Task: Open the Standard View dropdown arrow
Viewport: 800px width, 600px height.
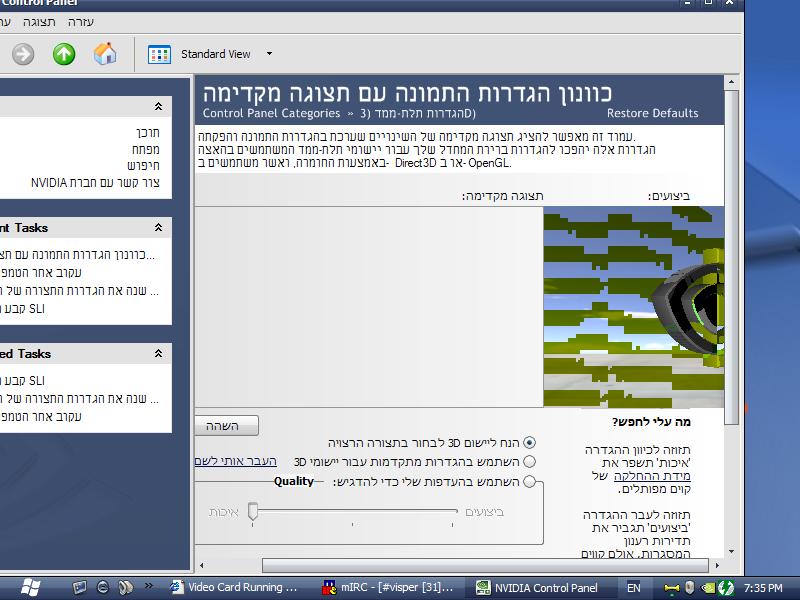Action: point(269,54)
